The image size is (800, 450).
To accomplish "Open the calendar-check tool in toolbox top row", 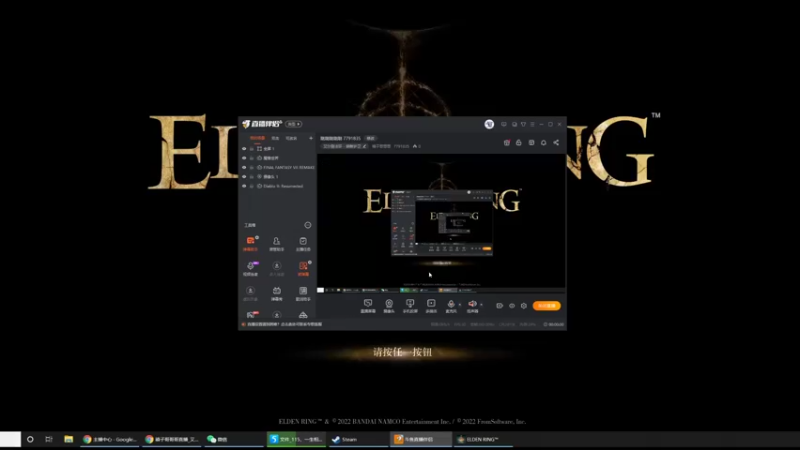I will point(303,243).
